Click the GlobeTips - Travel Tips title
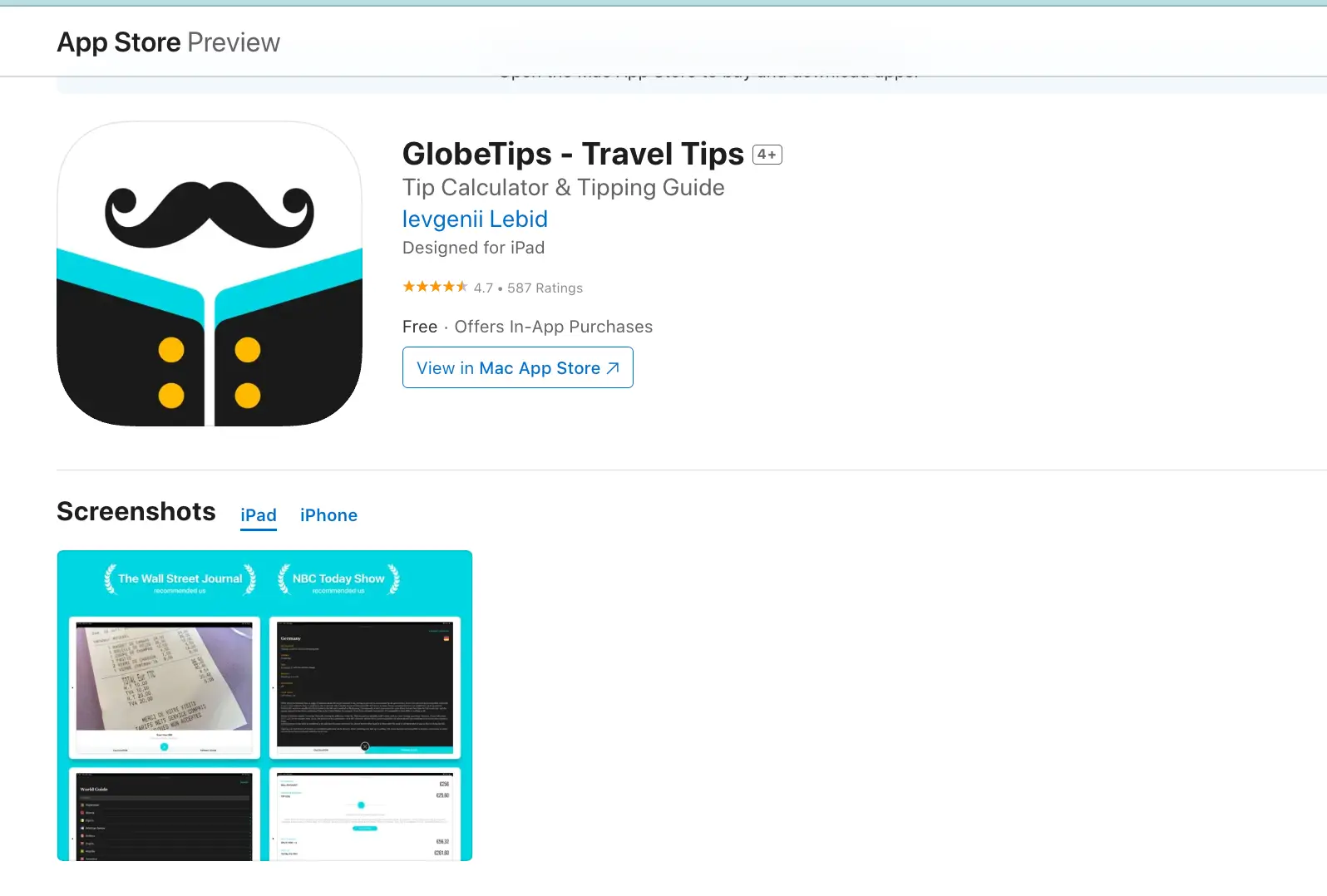The width and height of the screenshot is (1327, 896). [573, 155]
